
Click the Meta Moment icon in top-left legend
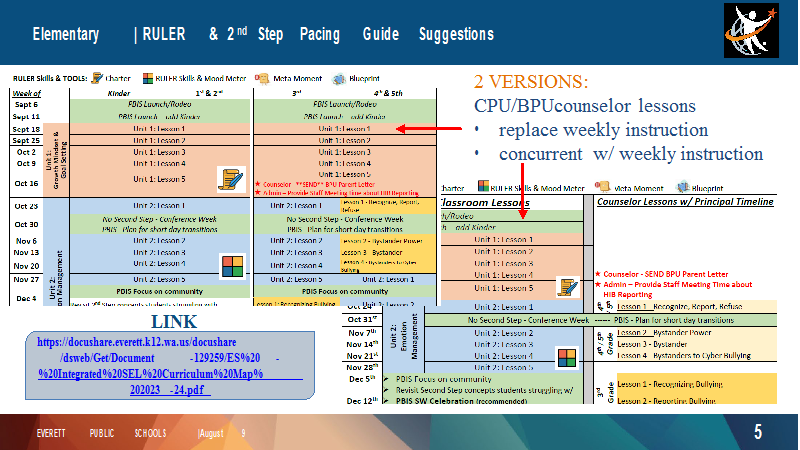pos(262,78)
